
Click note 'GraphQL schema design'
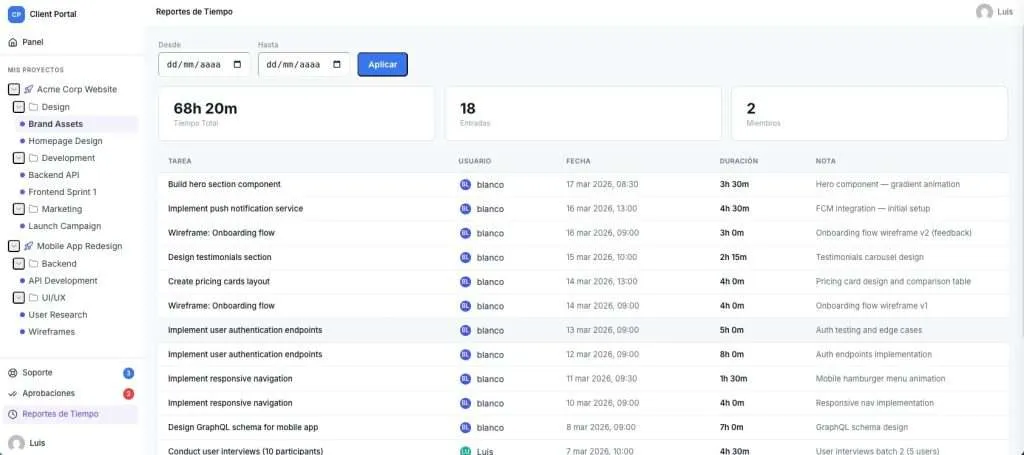click(861, 428)
